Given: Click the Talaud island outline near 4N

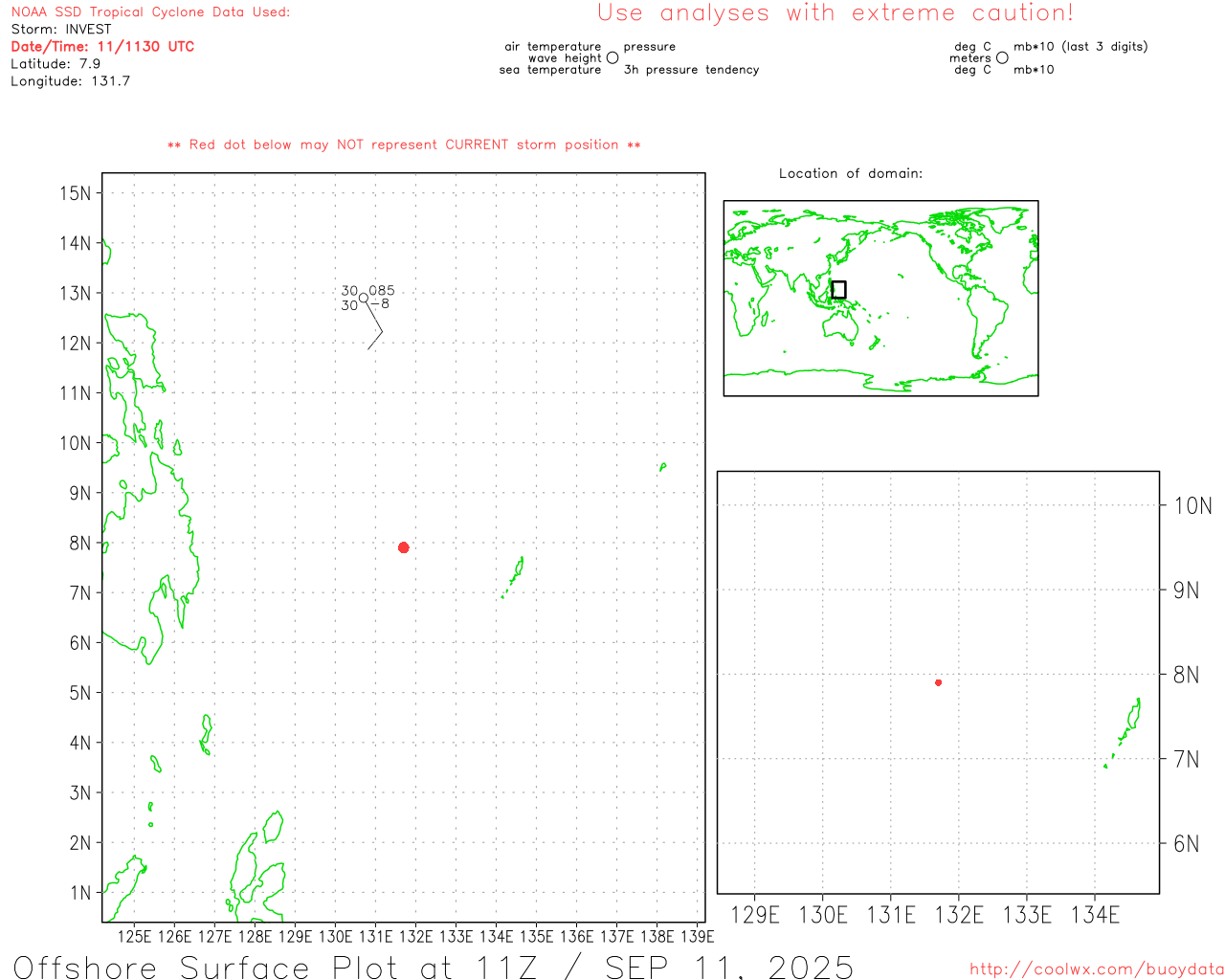Looking at the screenshot, I should [206, 734].
